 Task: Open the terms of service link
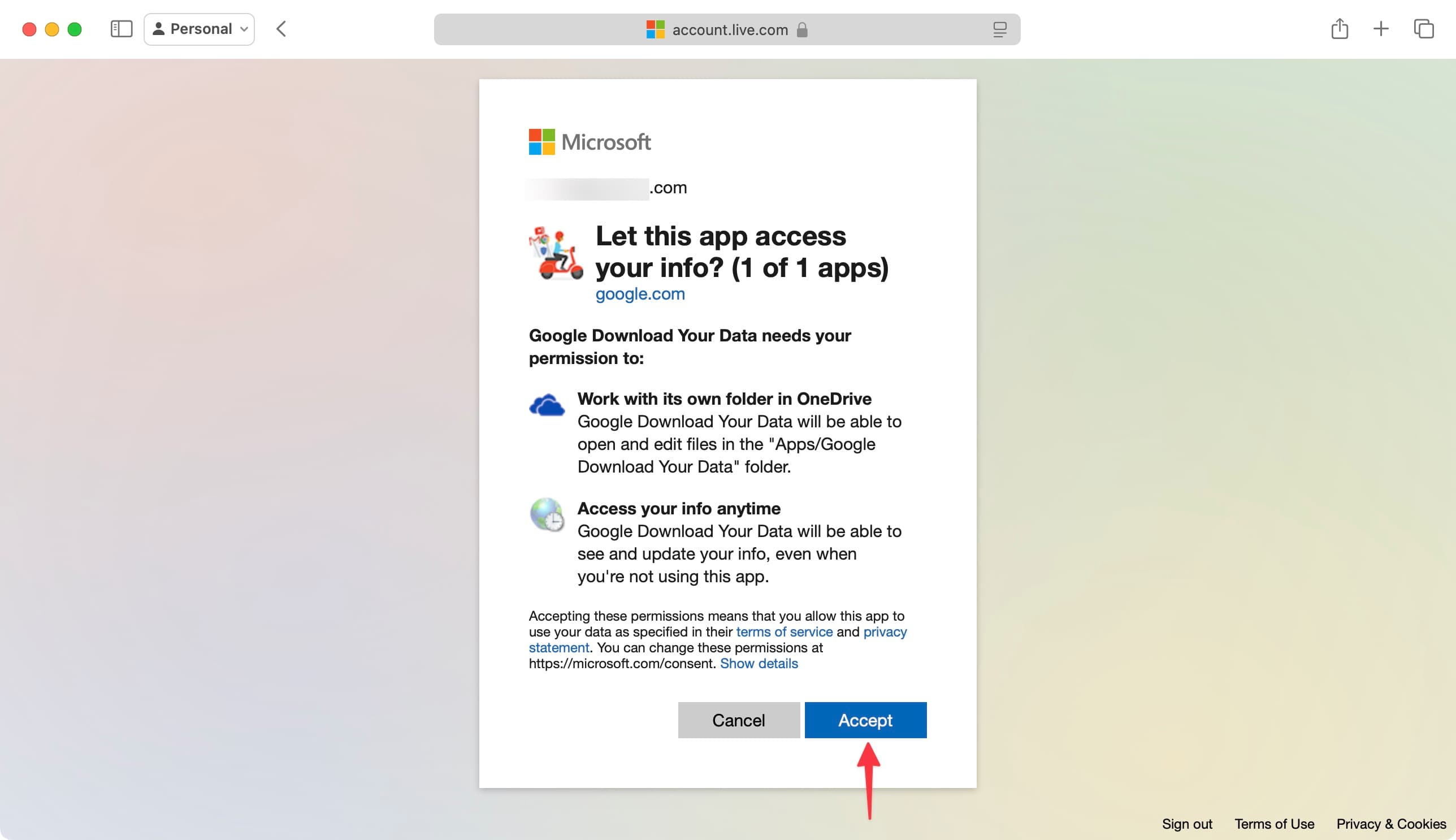coord(784,631)
